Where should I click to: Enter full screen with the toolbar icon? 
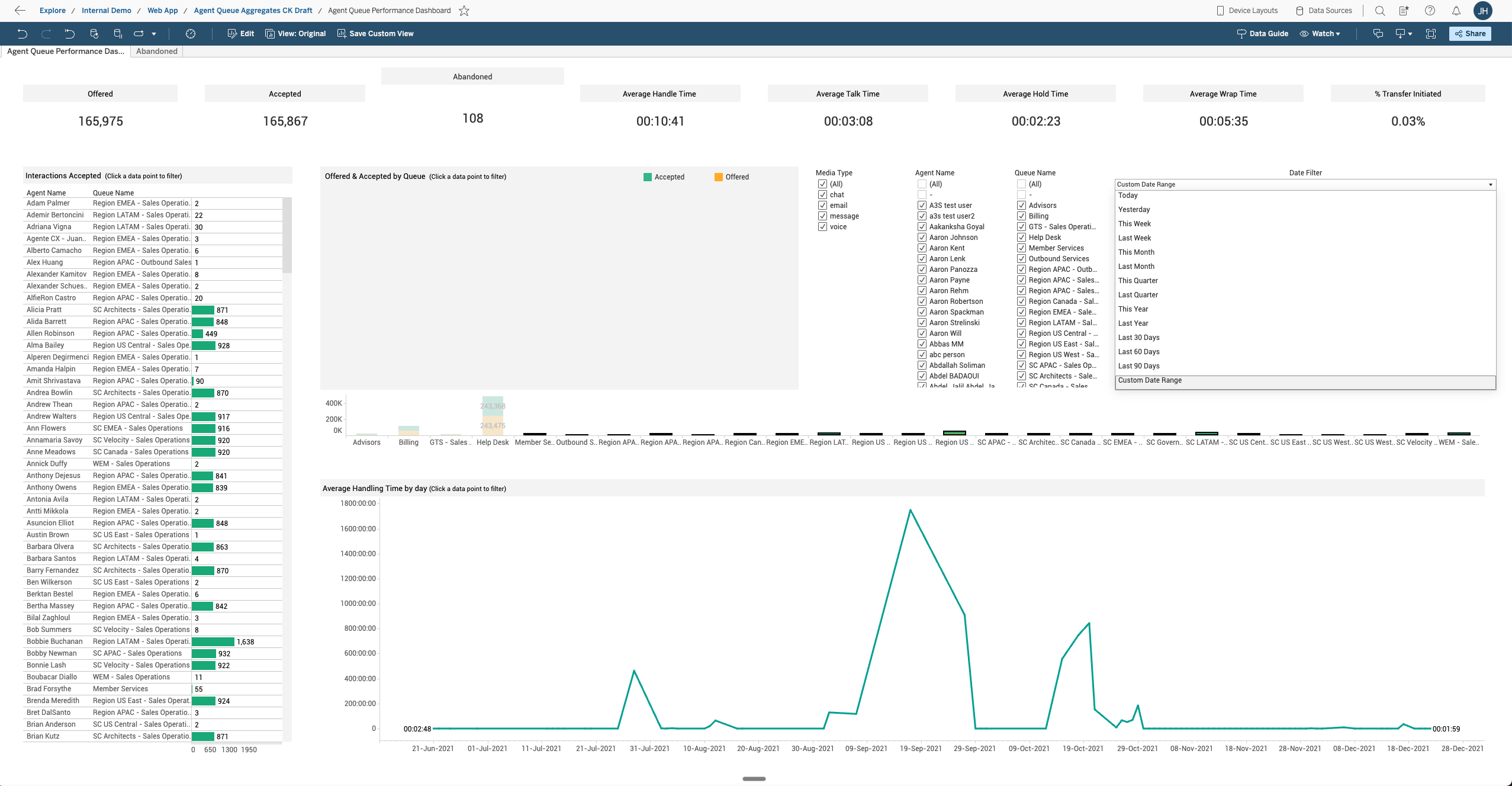coord(1431,34)
